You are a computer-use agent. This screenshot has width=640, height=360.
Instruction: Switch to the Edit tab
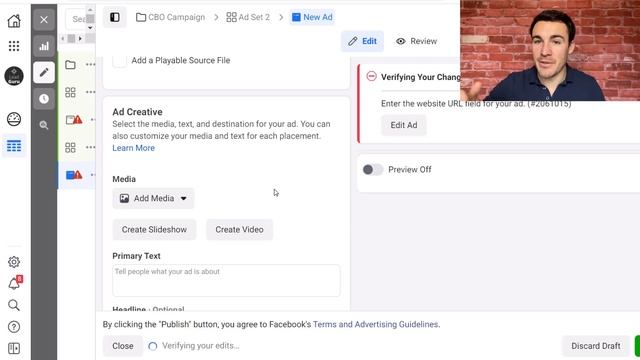[x=362, y=41]
